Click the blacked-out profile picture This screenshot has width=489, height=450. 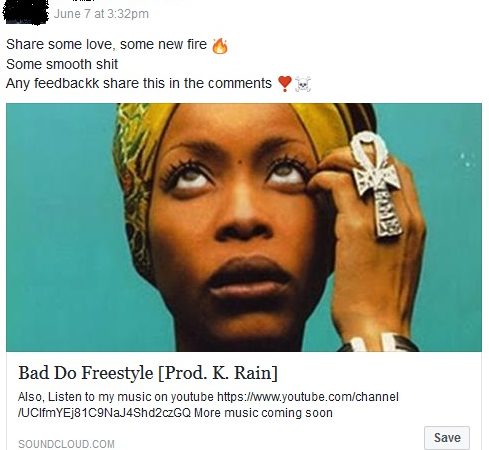coord(25,12)
